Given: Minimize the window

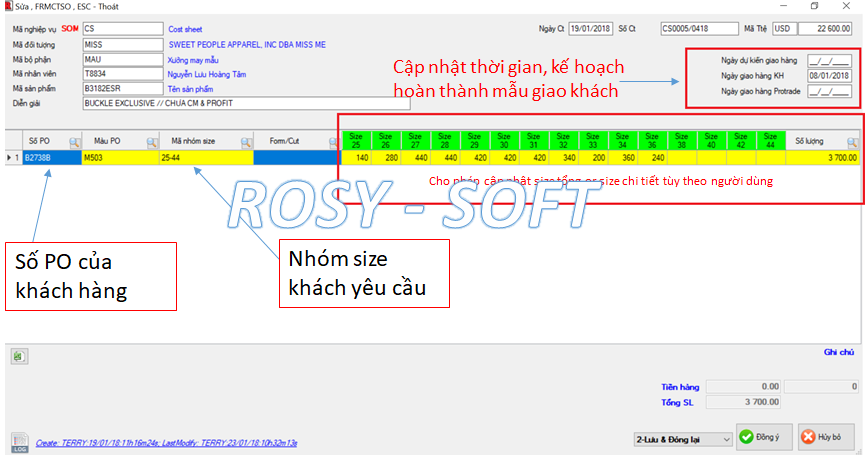Looking at the screenshot, I should coord(783,6).
